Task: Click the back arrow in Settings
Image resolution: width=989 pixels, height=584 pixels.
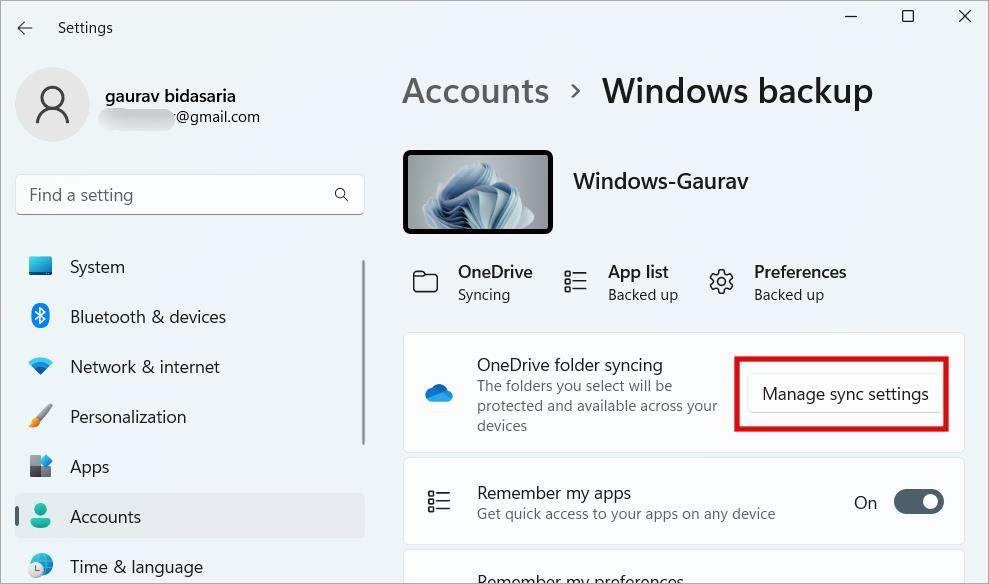Action: [25, 28]
